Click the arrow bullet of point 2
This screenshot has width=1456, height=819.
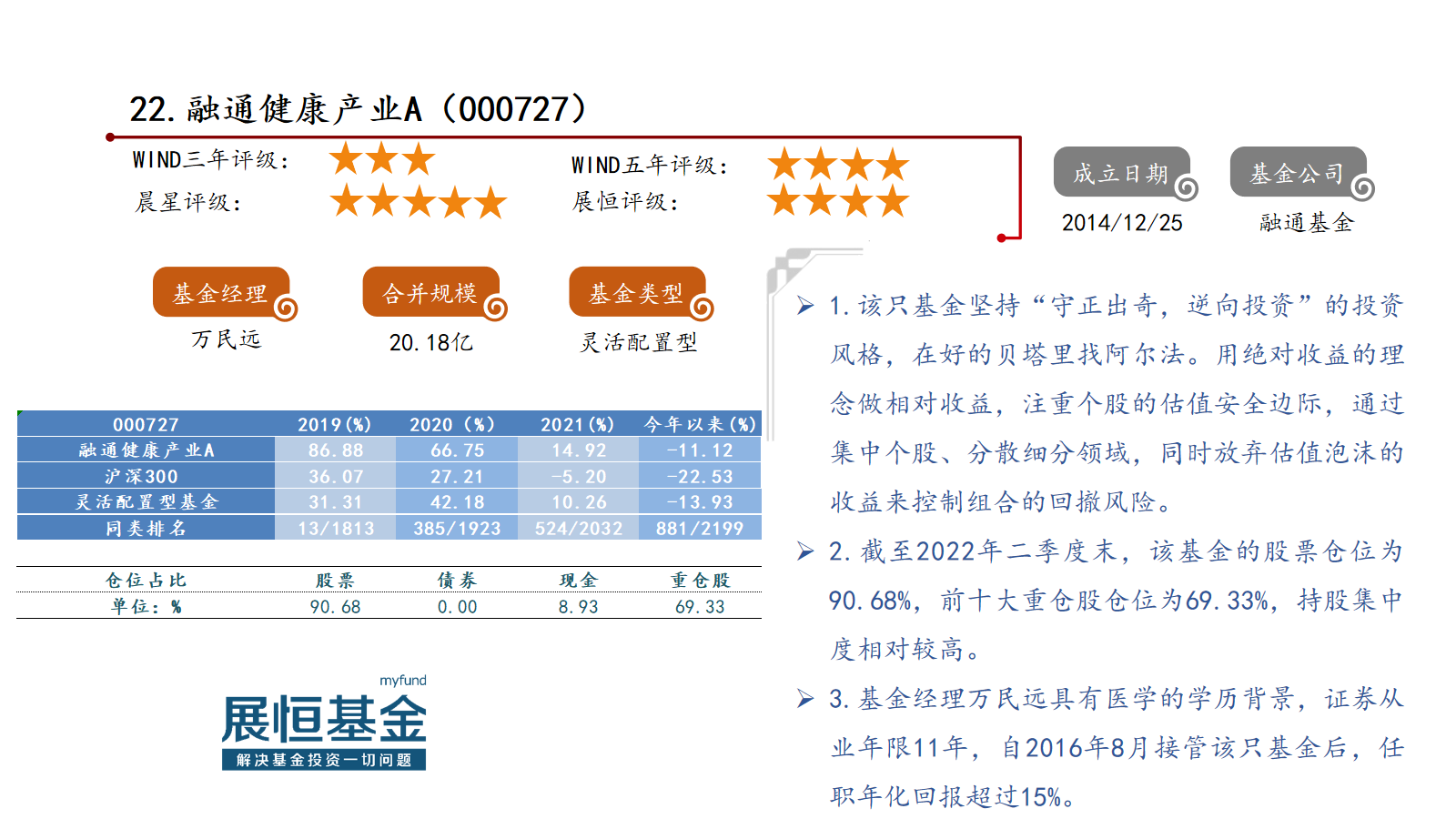(x=805, y=551)
